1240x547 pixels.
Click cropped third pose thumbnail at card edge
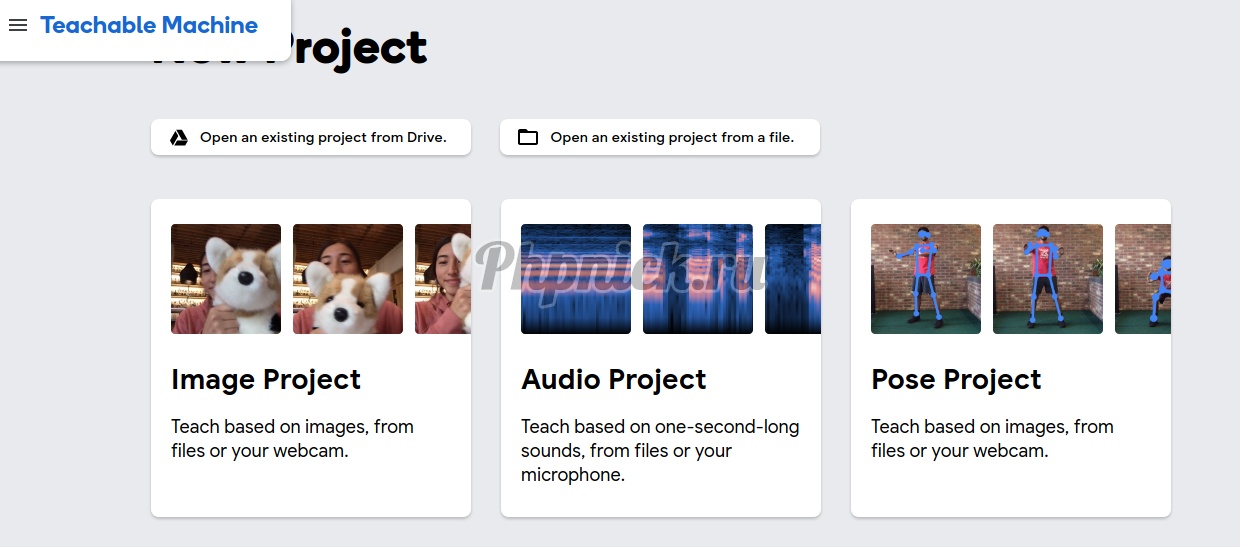[x=1143, y=279]
